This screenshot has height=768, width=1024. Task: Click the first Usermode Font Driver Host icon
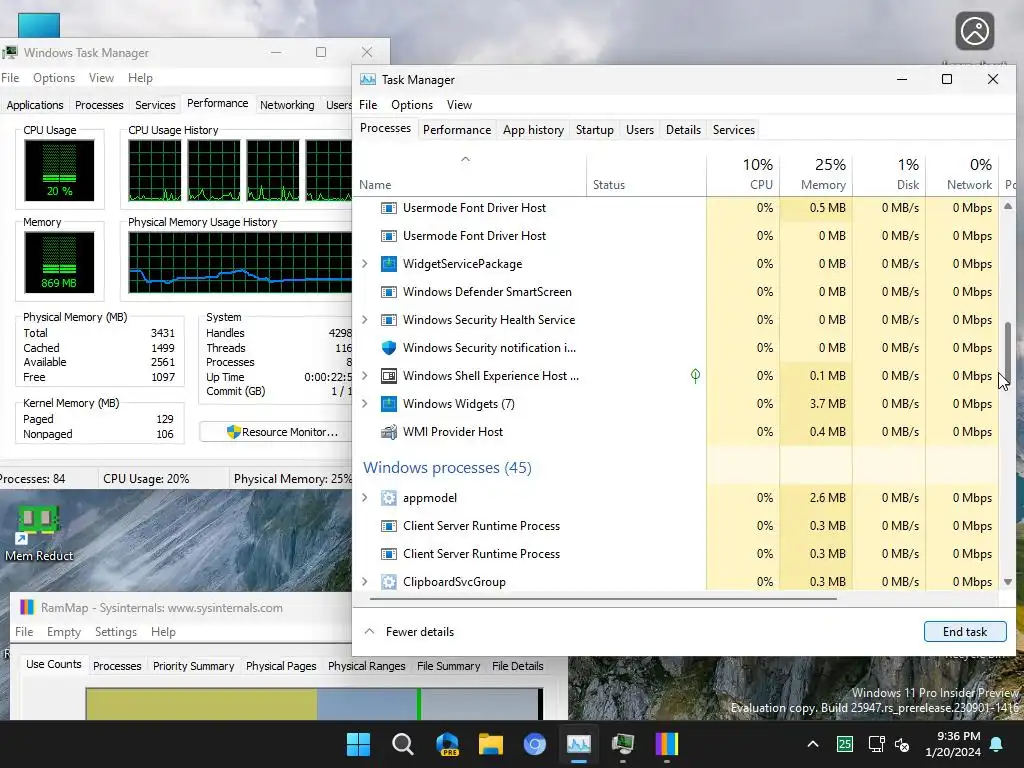click(389, 208)
